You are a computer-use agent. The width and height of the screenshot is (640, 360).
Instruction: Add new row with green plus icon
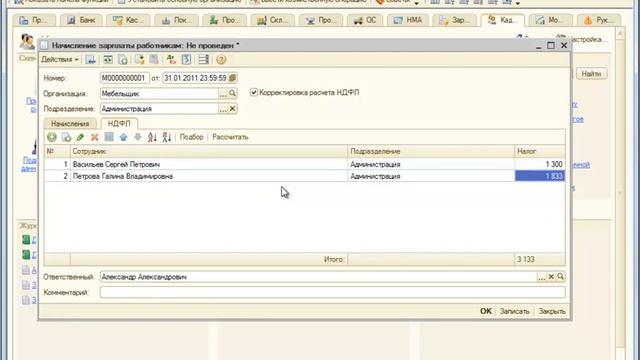pos(52,137)
